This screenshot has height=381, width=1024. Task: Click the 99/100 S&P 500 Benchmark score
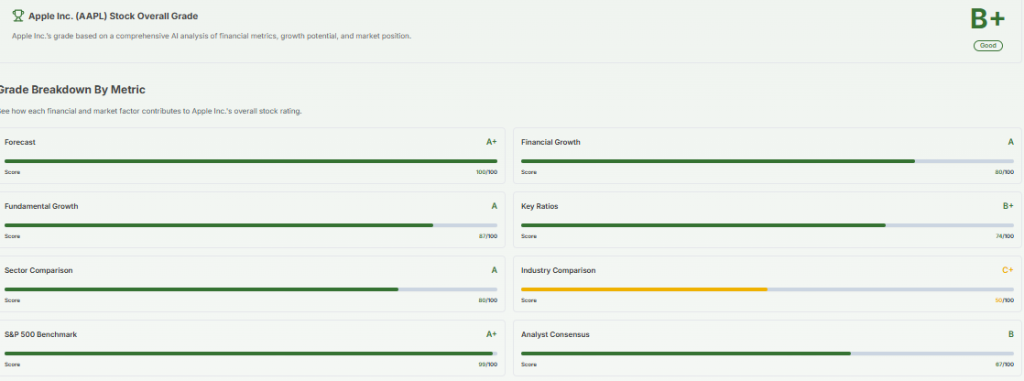(x=488, y=364)
